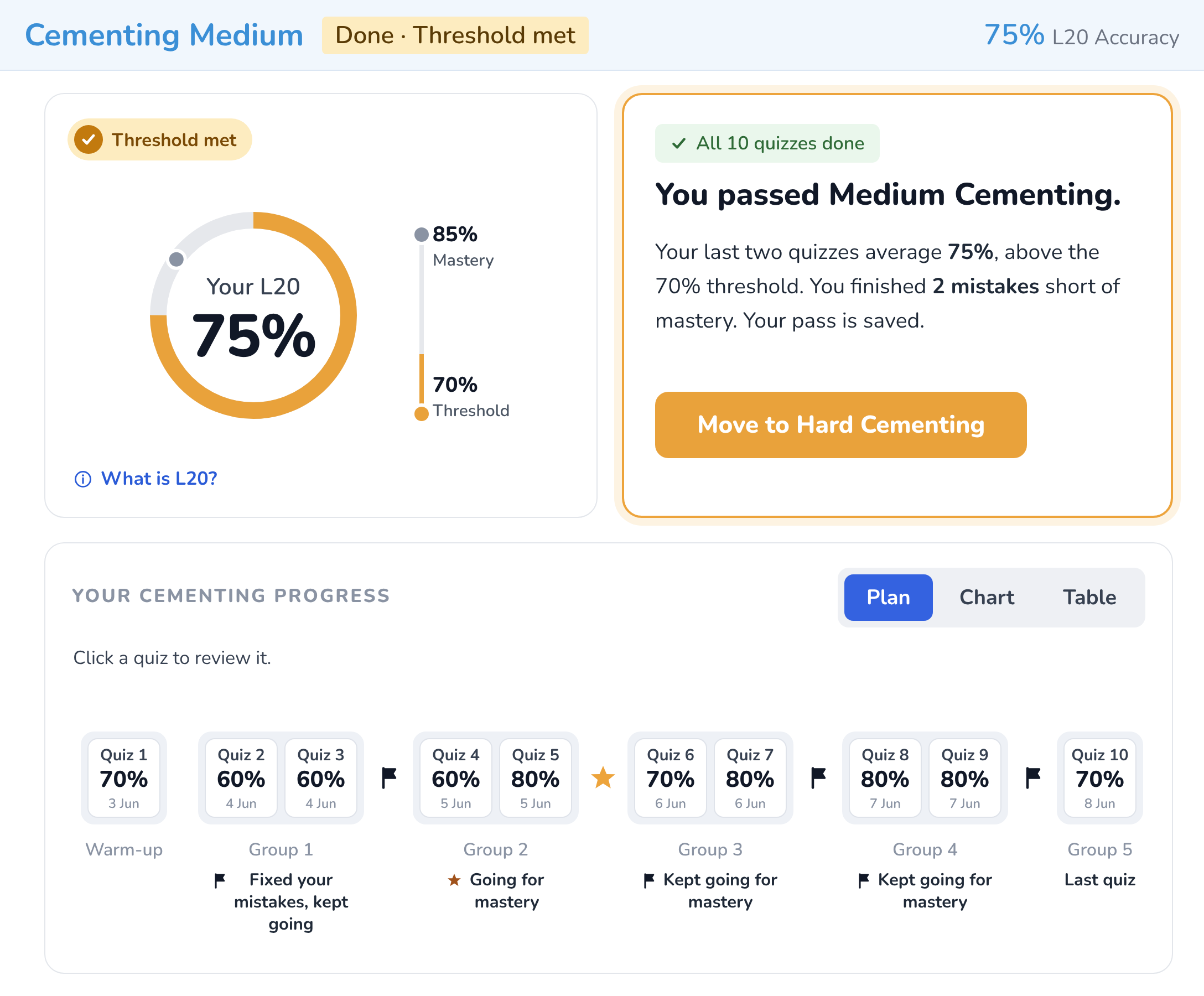Open Quiz 5 card scored 80%
Viewport: 1204px width, 996px height.
[536, 777]
